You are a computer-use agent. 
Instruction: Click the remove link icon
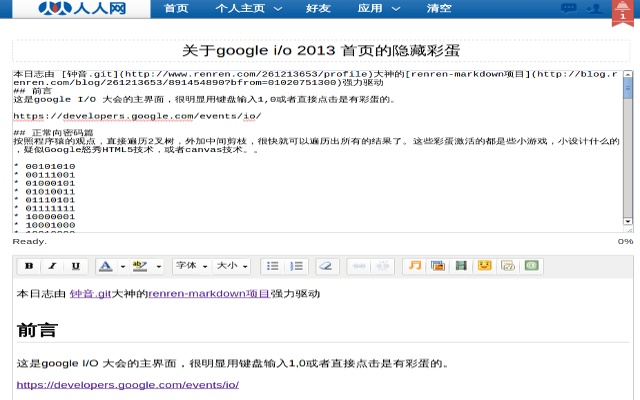pyautogui.click(x=383, y=266)
